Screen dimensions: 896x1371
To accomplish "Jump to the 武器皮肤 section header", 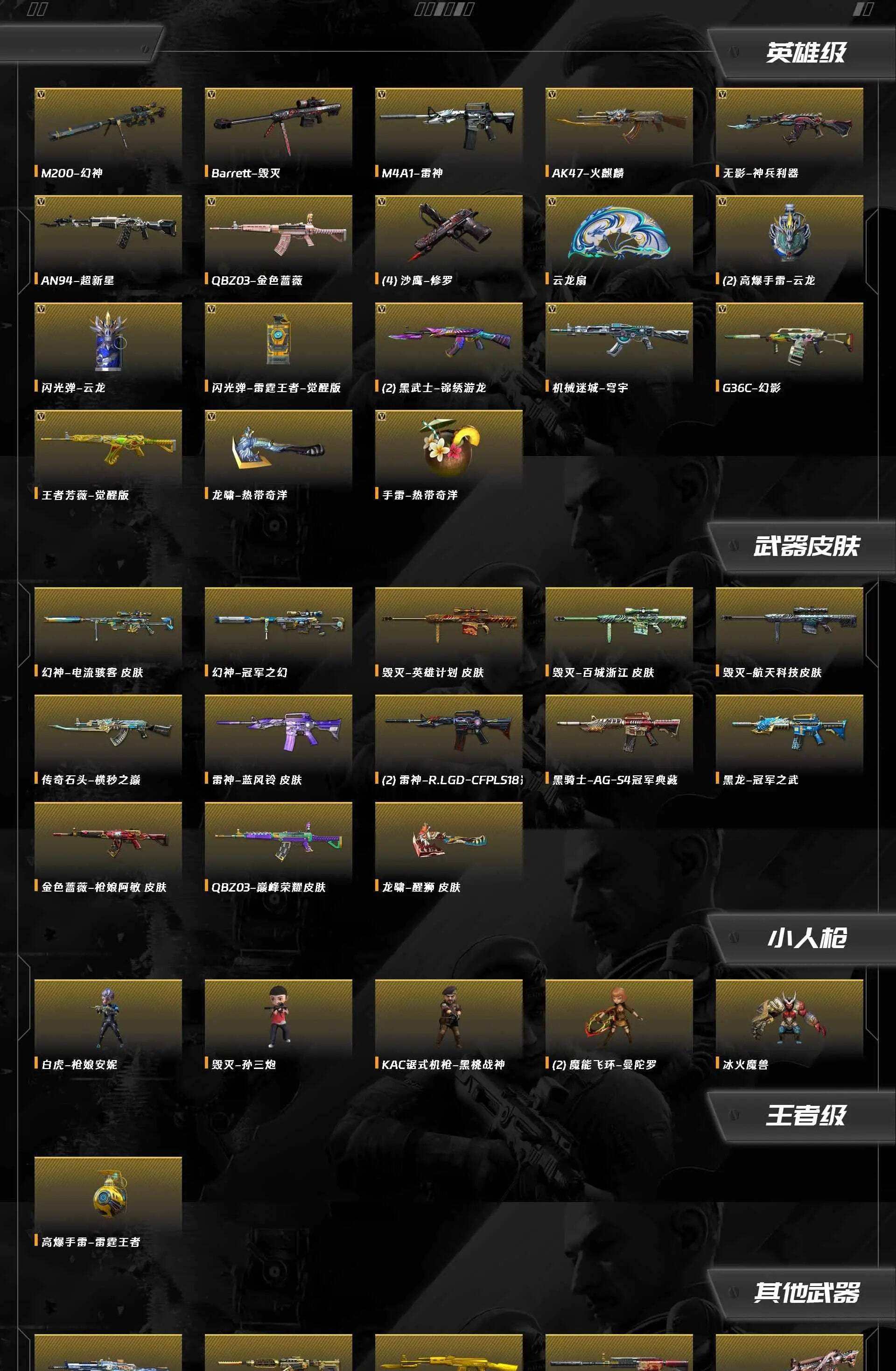I will (805, 546).
